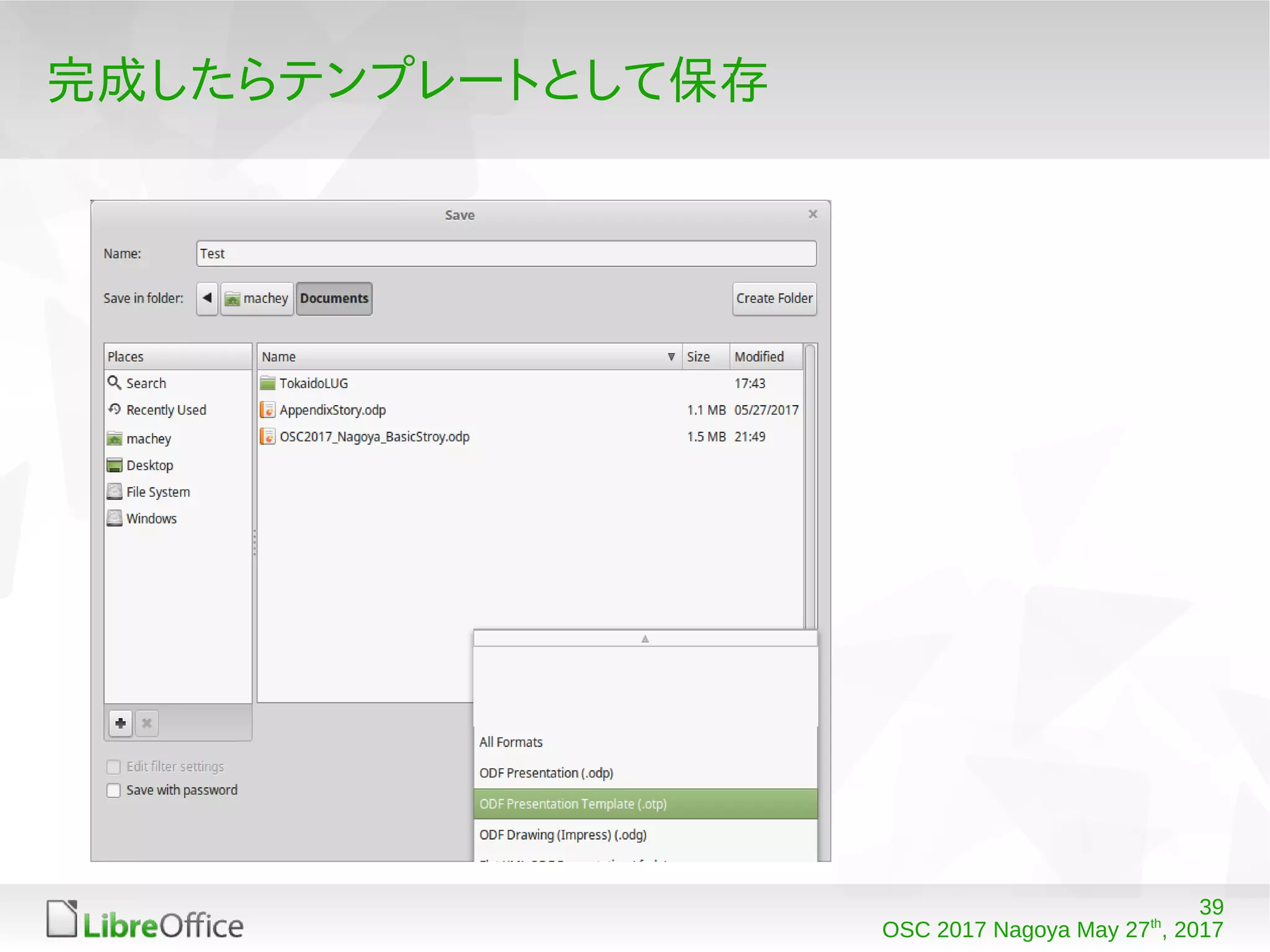Click the Search magnifier icon in Places
Screen dimensions: 1270x952
114,383
